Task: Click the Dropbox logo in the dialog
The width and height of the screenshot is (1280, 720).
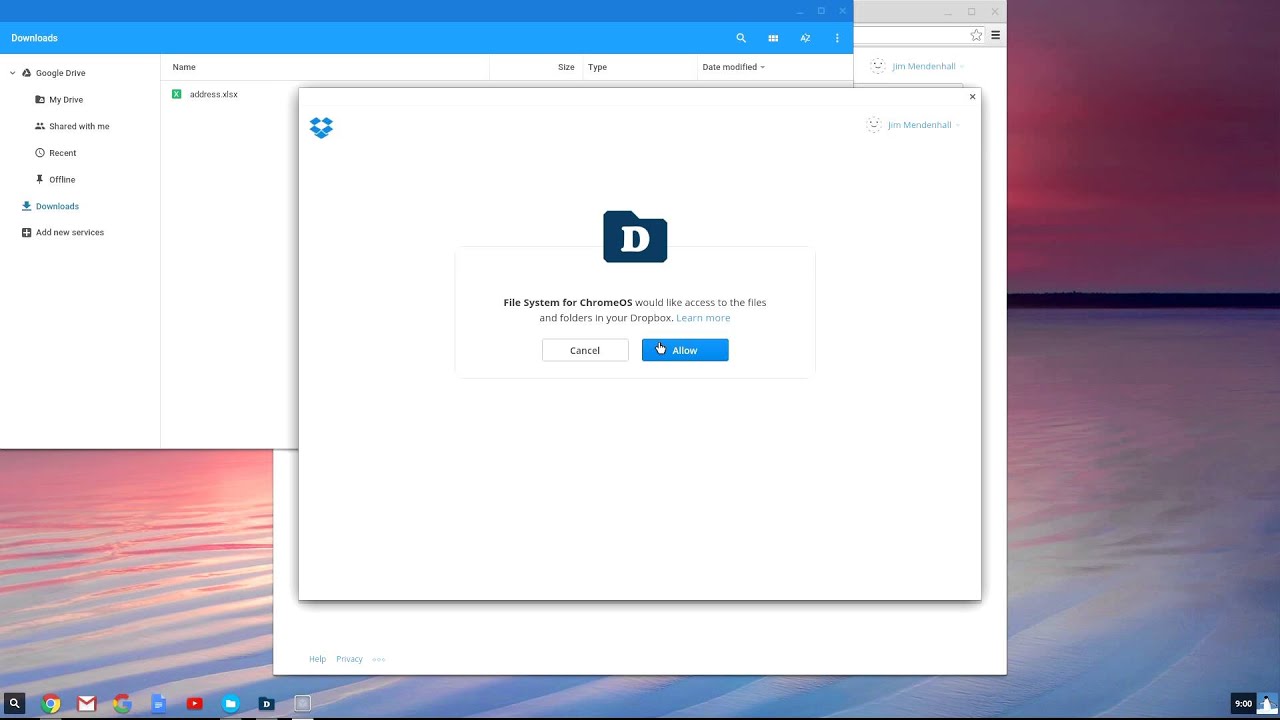Action: pyautogui.click(x=321, y=127)
